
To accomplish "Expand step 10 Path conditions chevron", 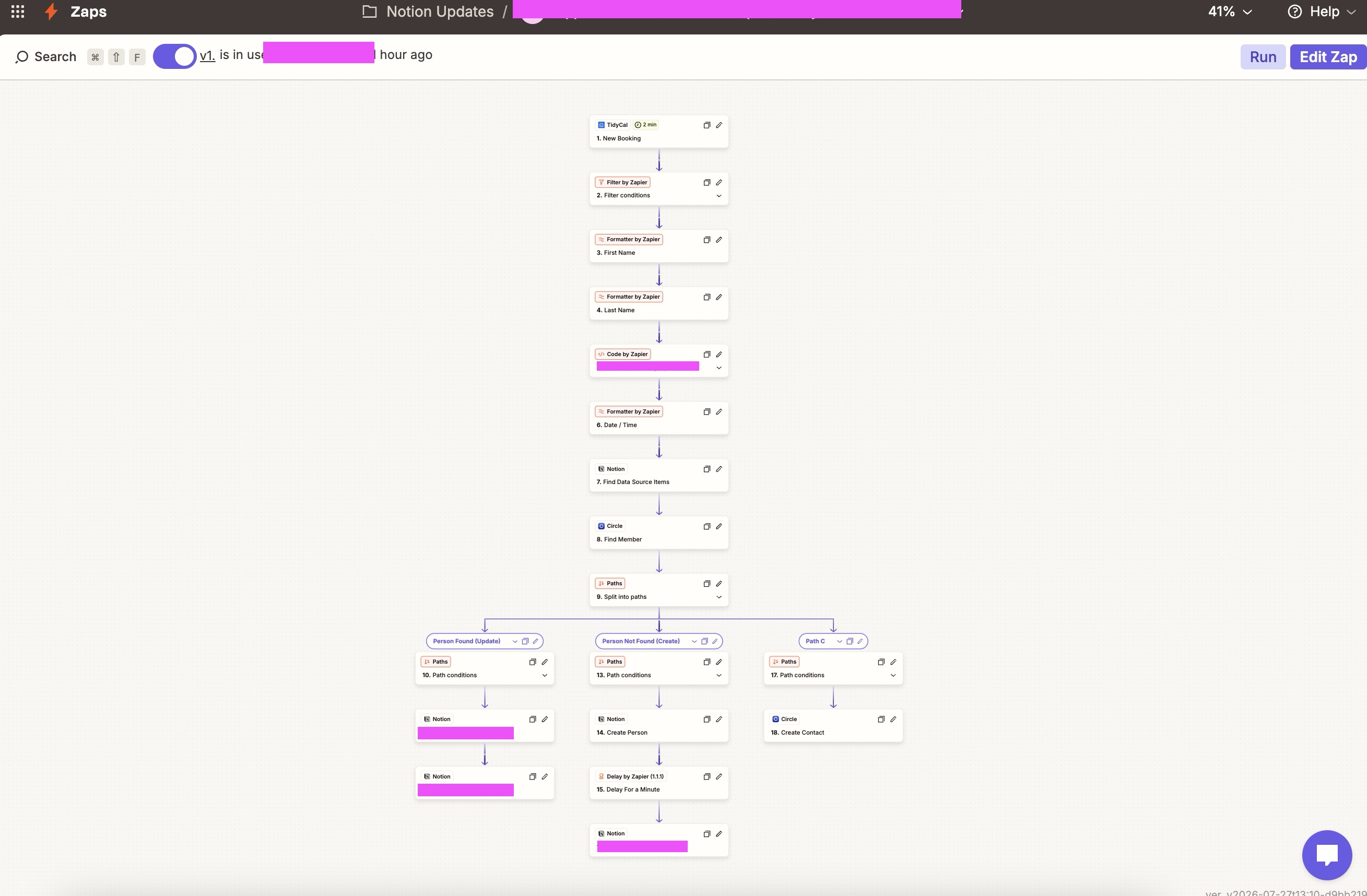I will pos(545,676).
